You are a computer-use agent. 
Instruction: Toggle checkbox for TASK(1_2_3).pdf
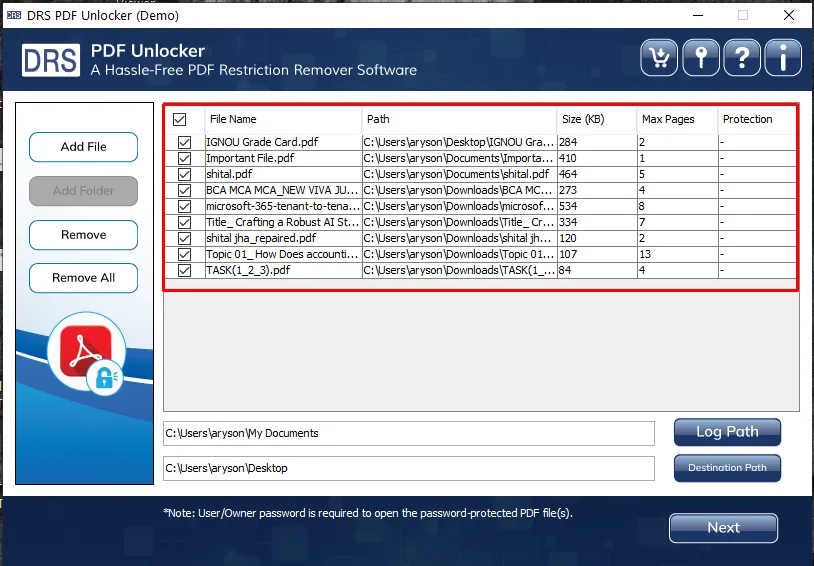tap(184, 271)
